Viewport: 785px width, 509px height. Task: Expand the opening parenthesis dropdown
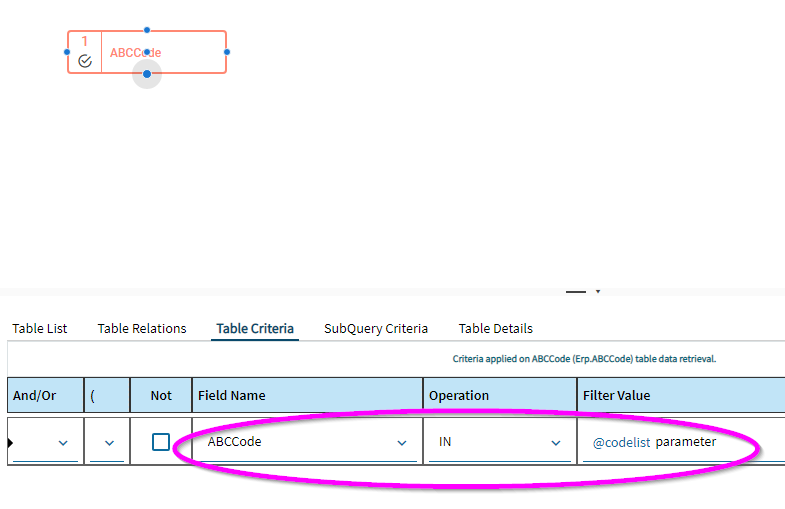point(108,443)
